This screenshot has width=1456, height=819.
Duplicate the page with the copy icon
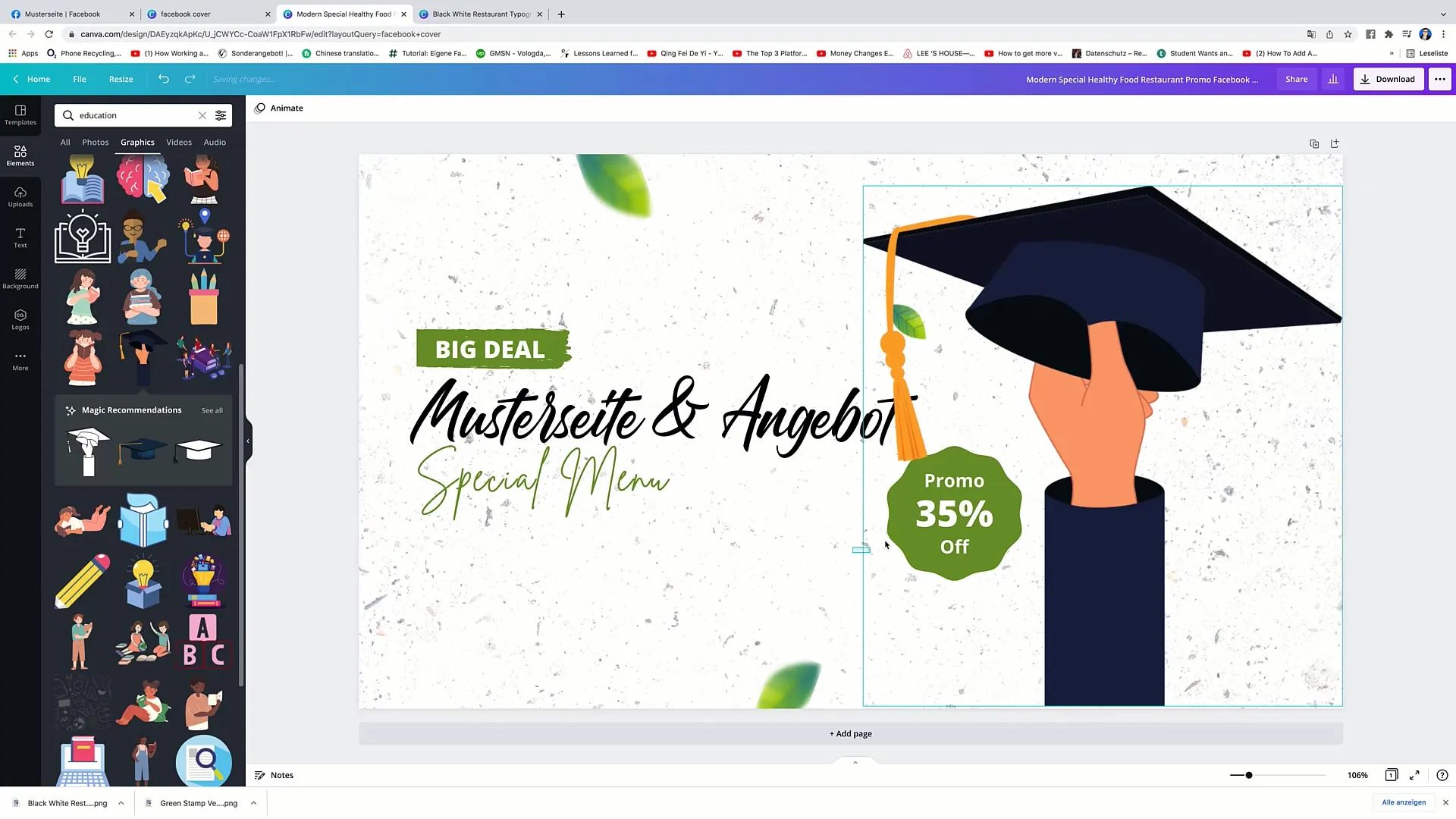pos(1314,143)
